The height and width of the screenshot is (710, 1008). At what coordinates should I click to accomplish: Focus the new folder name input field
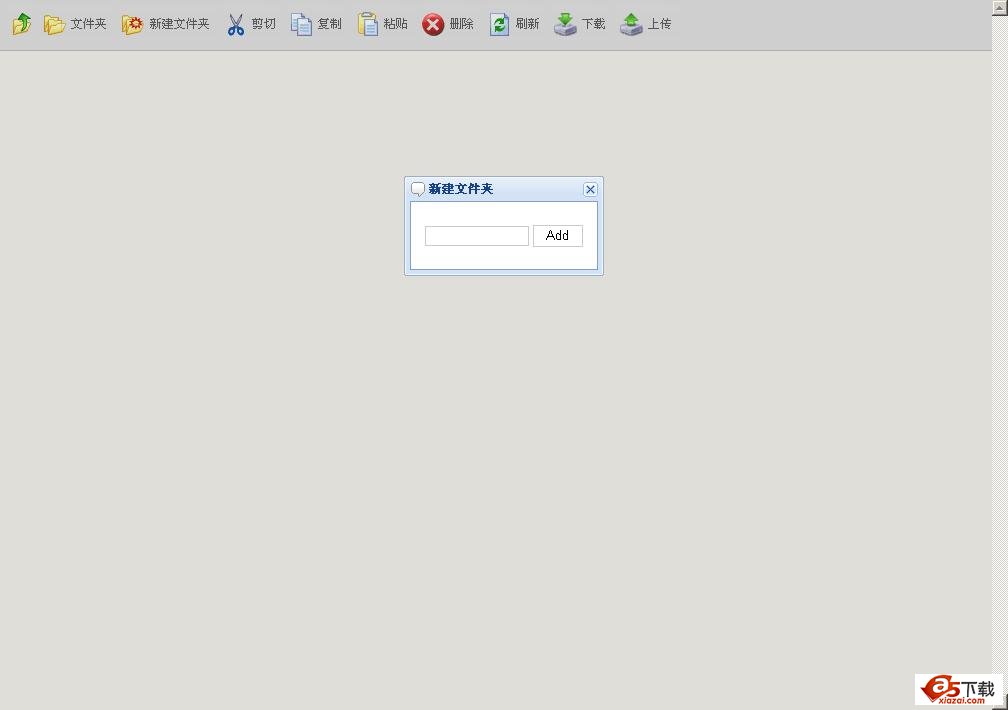tap(477, 236)
